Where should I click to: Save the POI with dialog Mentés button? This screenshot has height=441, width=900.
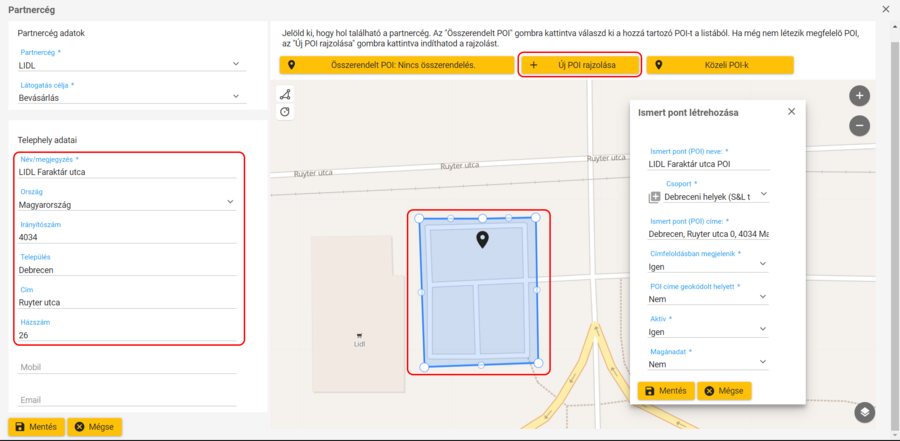(665, 390)
